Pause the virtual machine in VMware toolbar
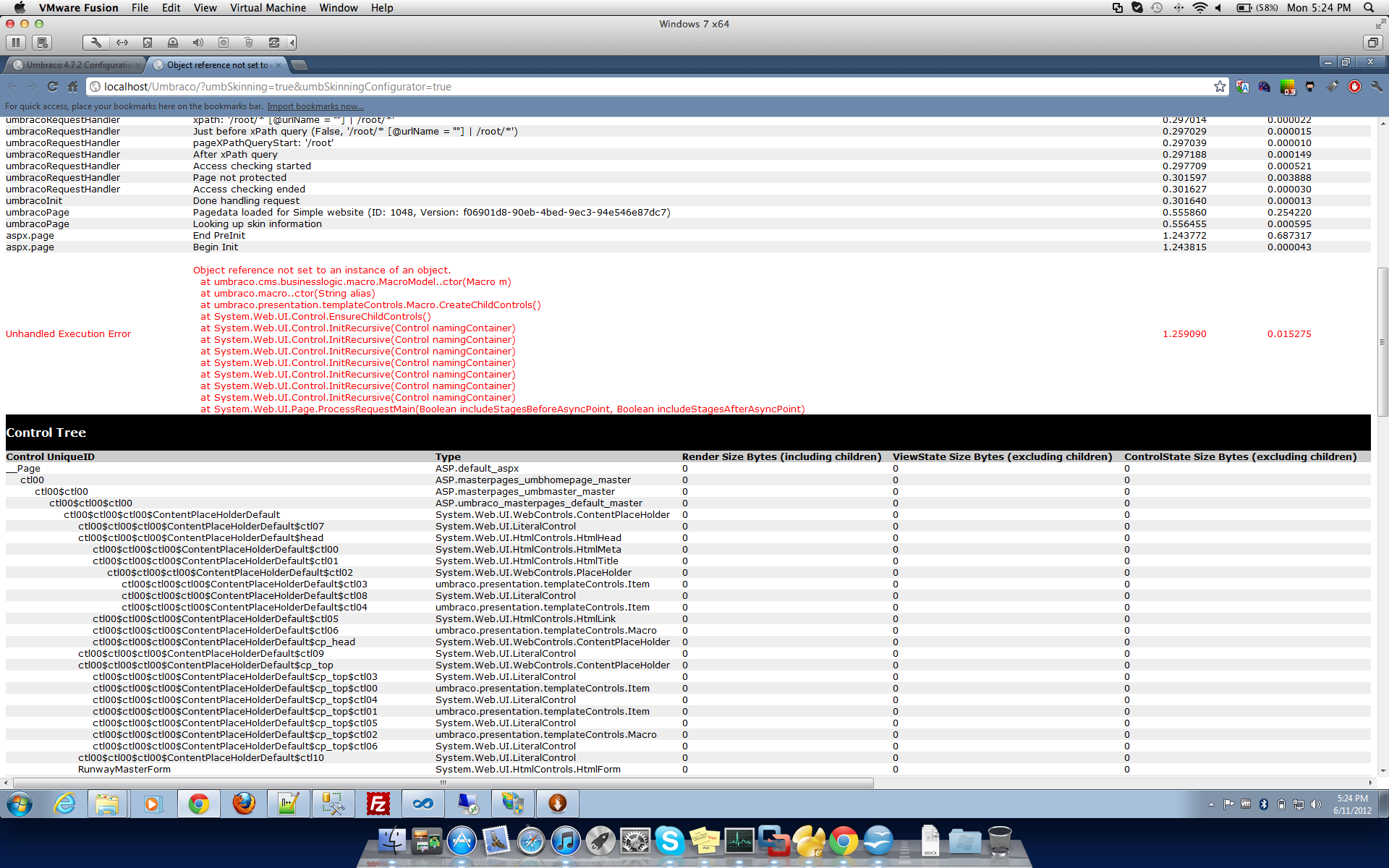The image size is (1389, 868). pyautogui.click(x=16, y=43)
